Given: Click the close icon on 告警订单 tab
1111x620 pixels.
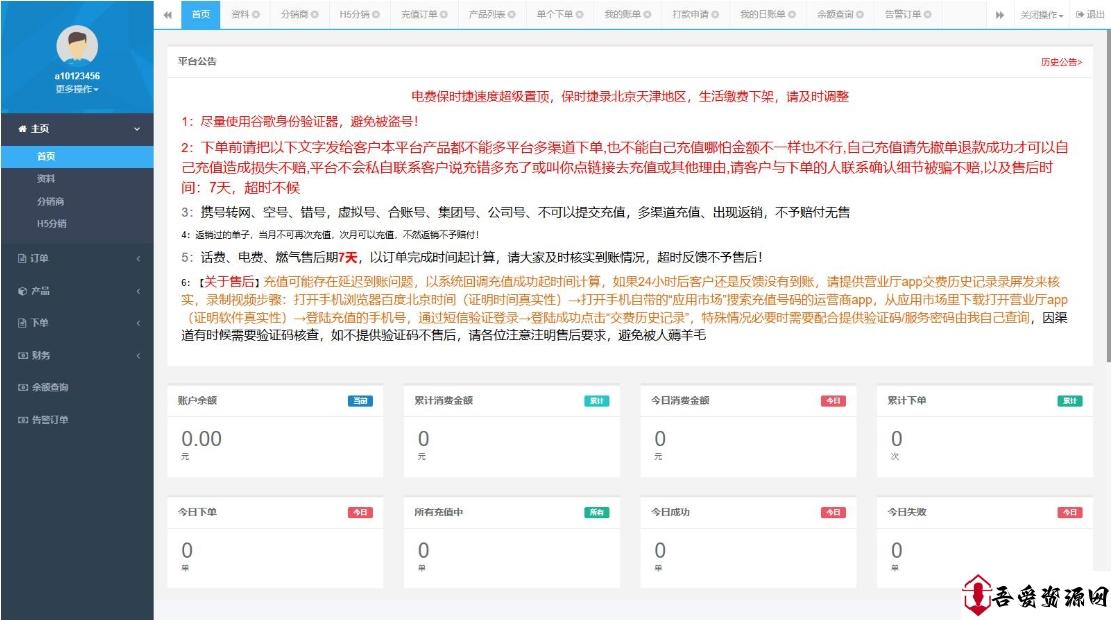Looking at the screenshot, I should point(927,14).
